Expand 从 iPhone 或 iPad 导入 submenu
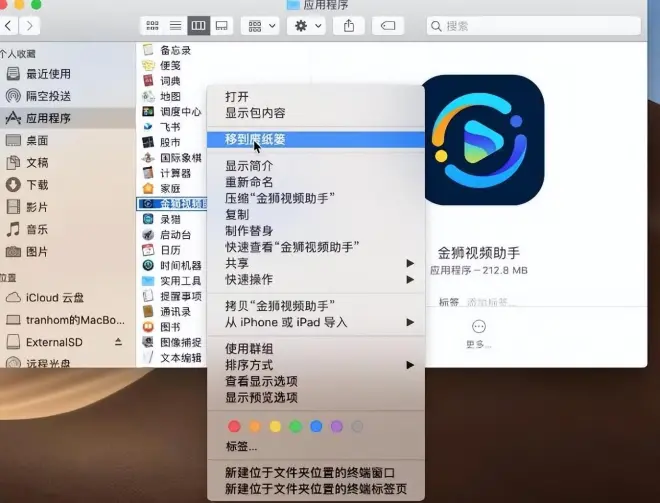The image size is (660, 503). tap(316, 322)
